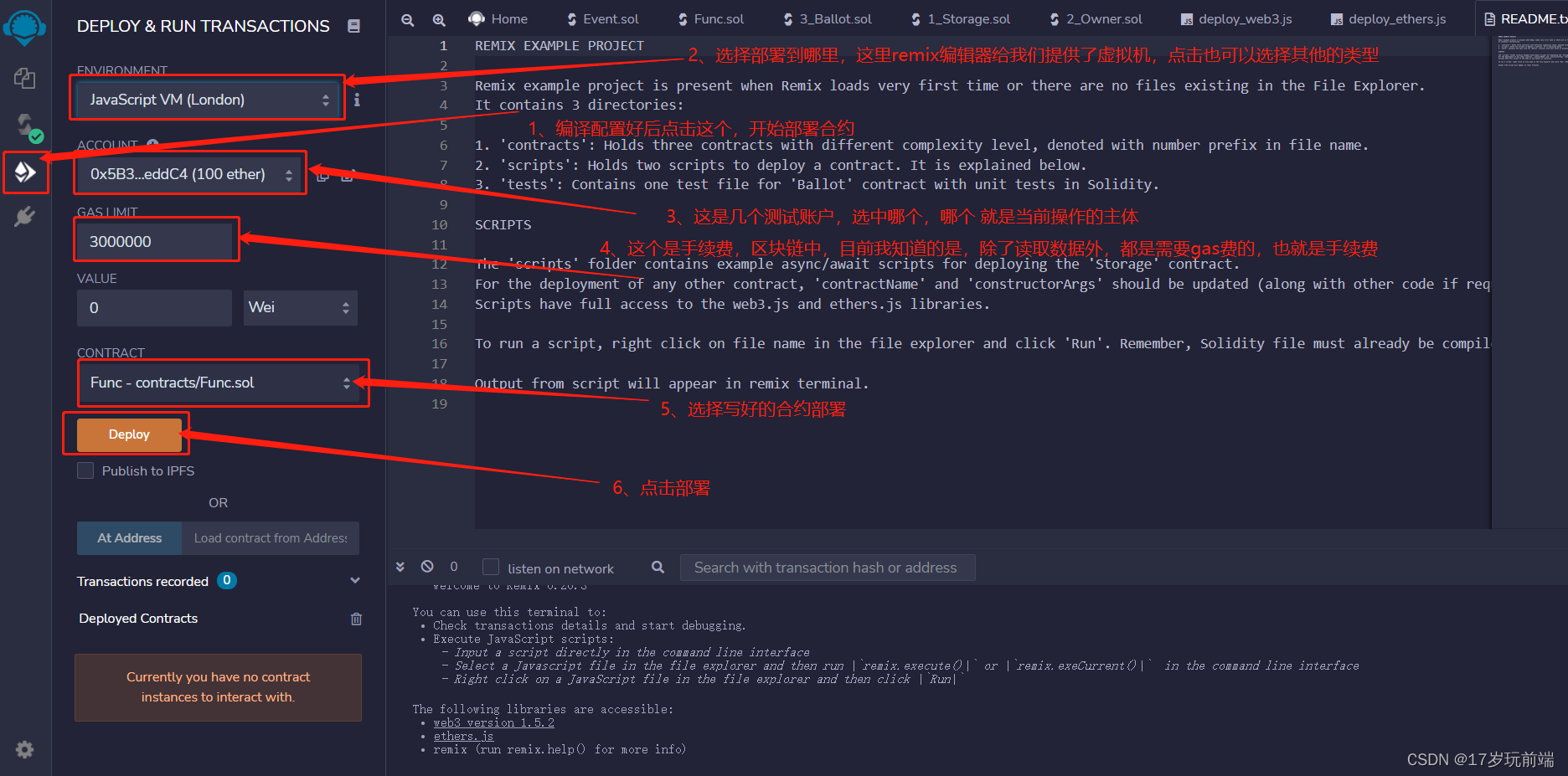Open the documentation icon beside panel title
Screen dimensions: 1568x776
tap(353, 26)
